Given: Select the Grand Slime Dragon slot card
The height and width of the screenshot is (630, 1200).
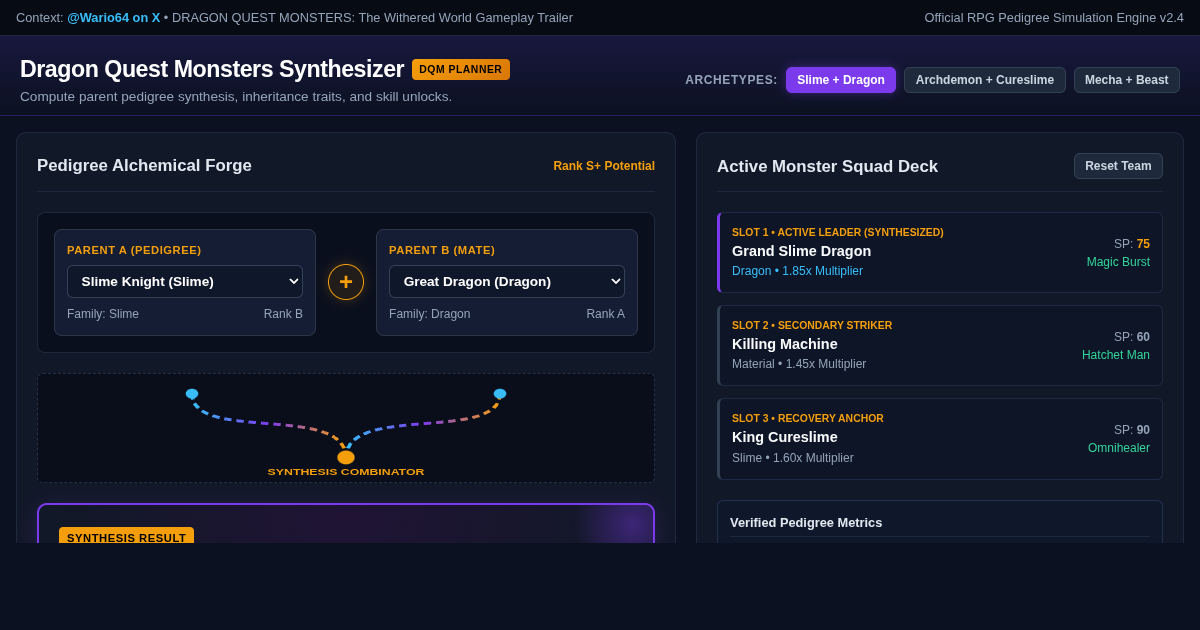Looking at the screenshot, I should (x=940, y=252).
